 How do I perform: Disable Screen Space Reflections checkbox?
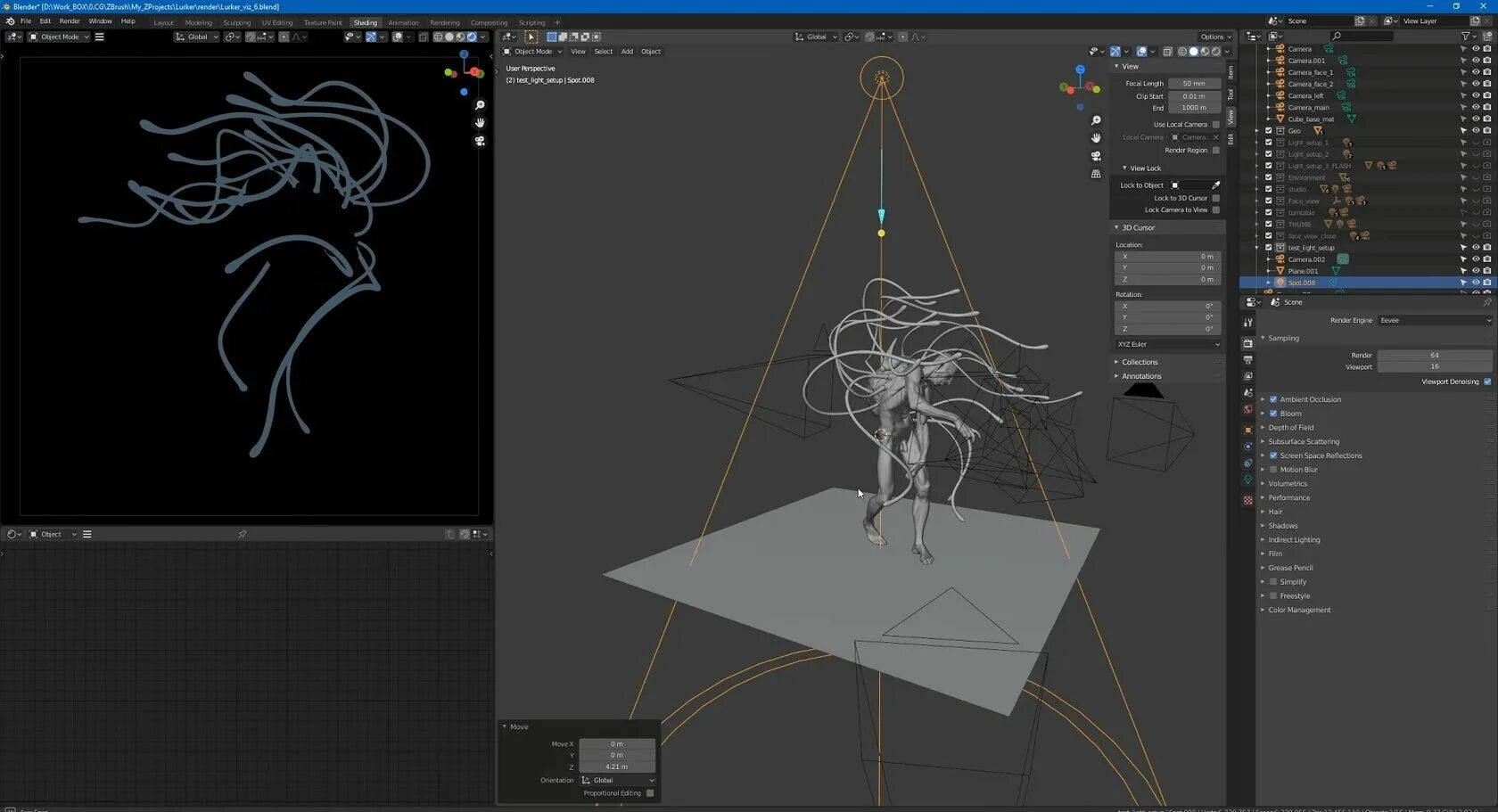coord(1273,455)
